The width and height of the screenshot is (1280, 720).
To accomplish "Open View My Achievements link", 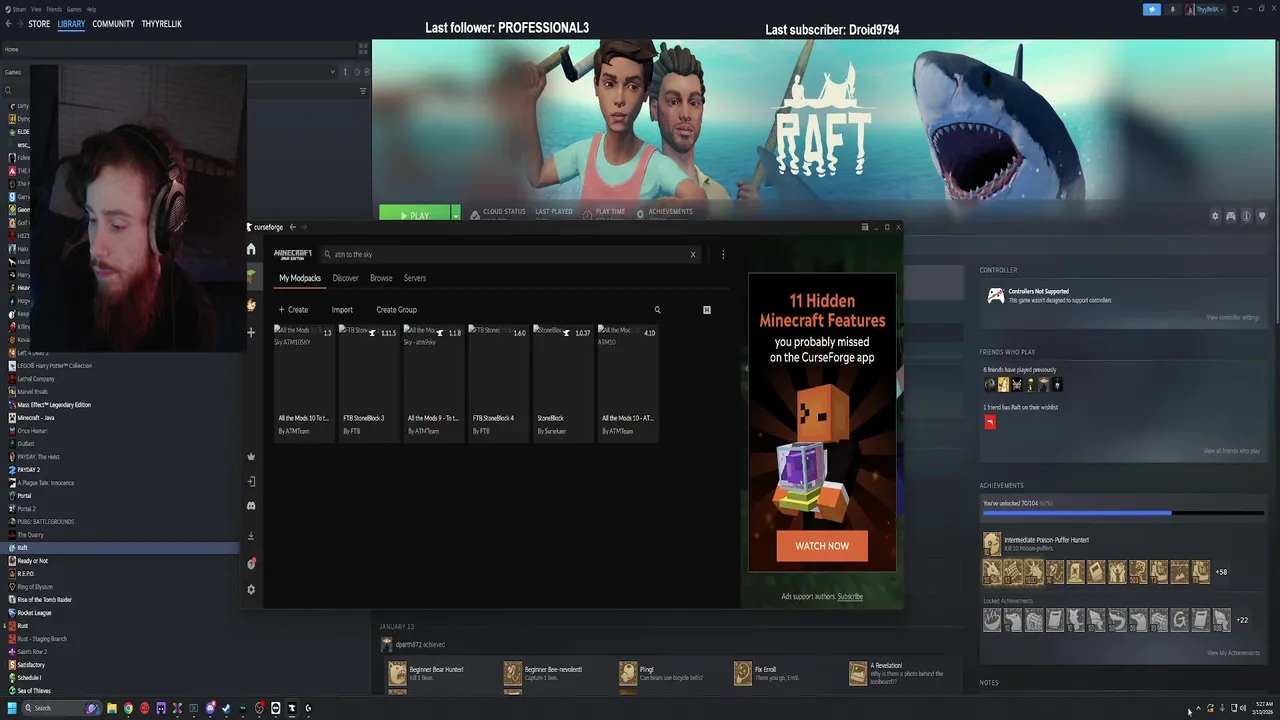I will 1233,653.
